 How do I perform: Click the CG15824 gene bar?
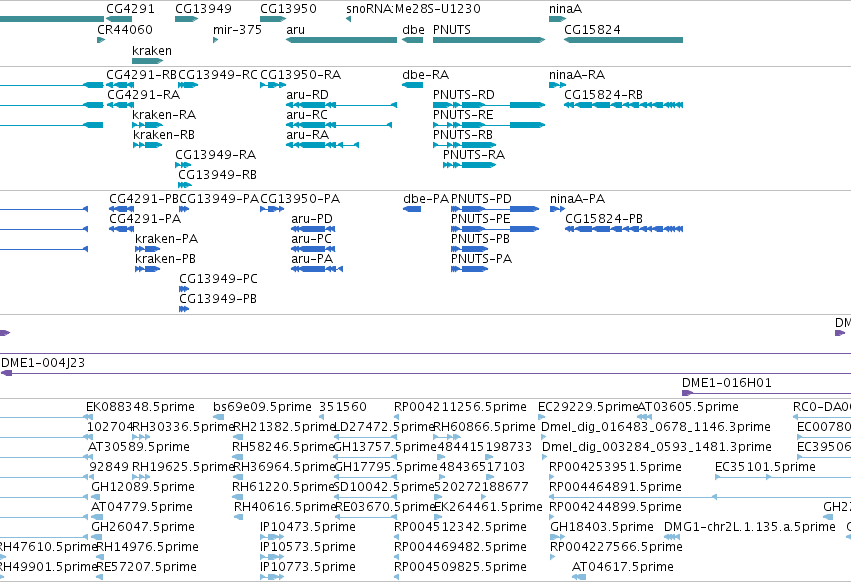(623, 40)
